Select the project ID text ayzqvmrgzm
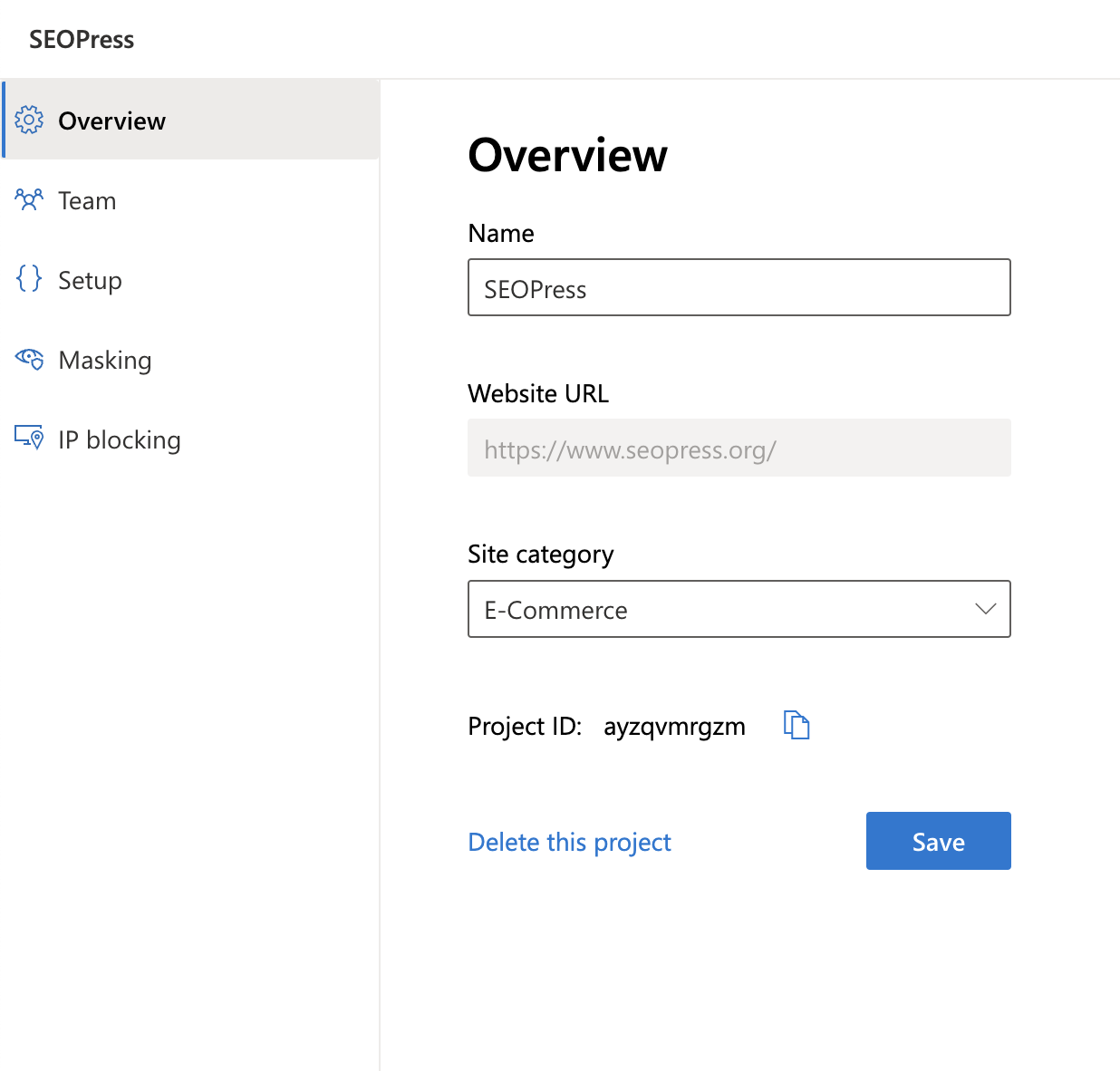Viewport: 1120px width, 1071px height. (x=674, y=727)
